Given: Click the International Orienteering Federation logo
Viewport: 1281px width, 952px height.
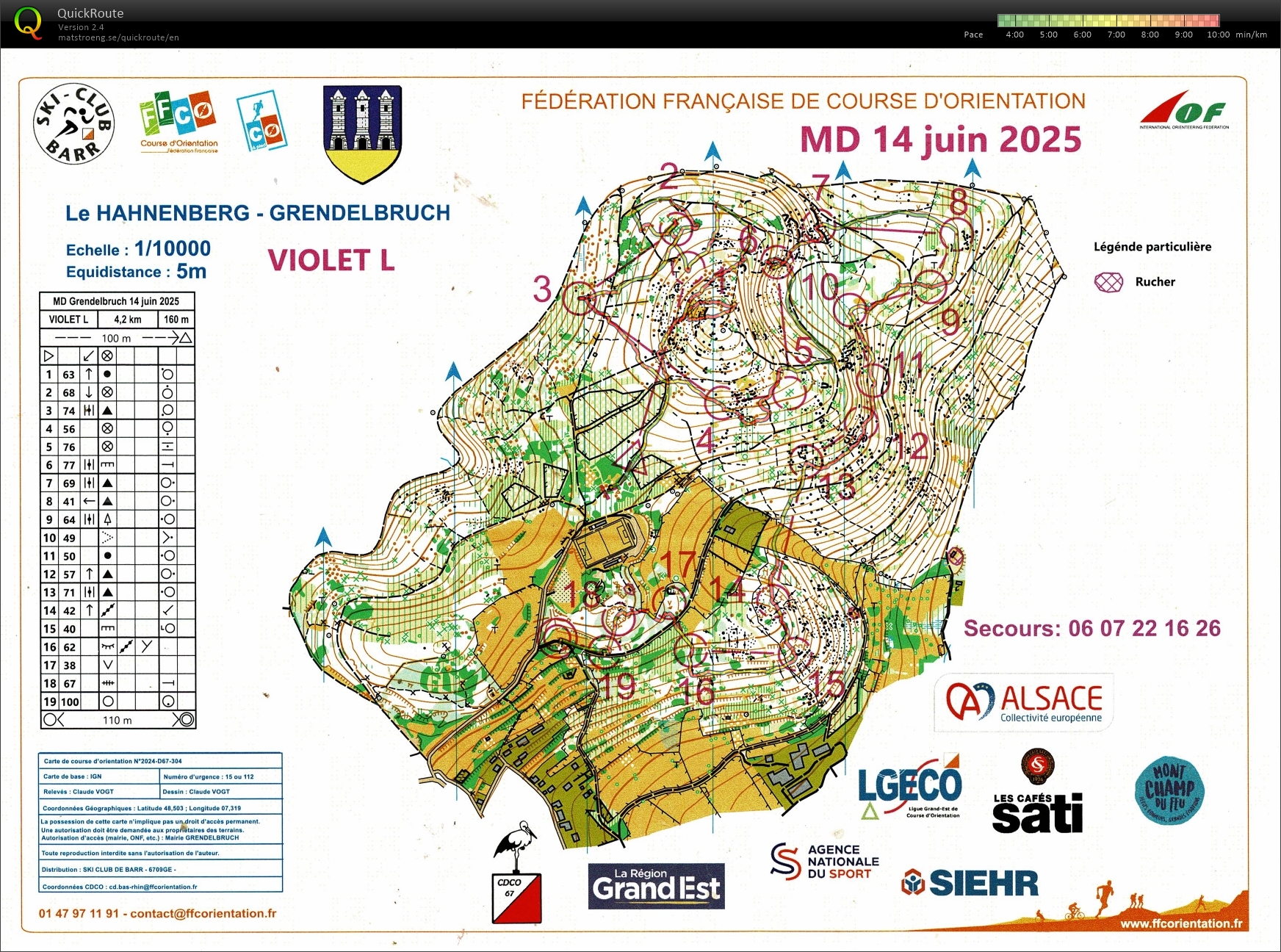Looking at the screenshot, I should [1184, 110].
